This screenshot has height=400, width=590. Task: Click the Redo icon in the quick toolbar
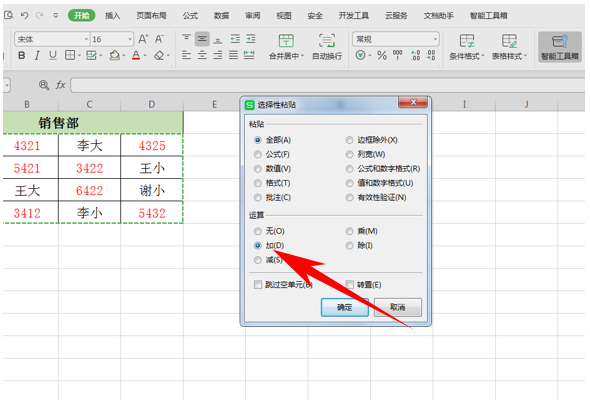click(39, 15)
